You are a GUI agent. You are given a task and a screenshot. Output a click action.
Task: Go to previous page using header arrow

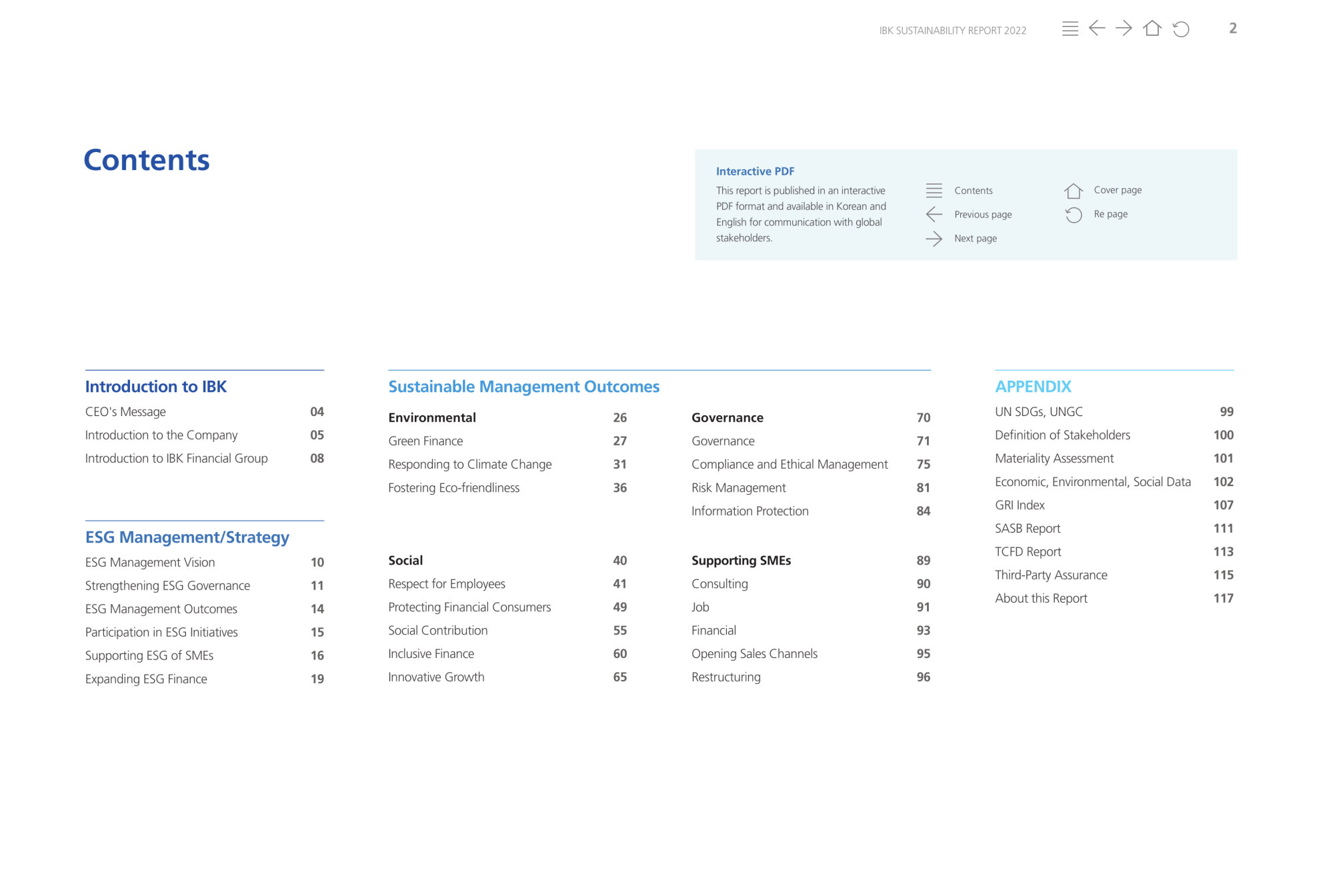[1097, 28]
